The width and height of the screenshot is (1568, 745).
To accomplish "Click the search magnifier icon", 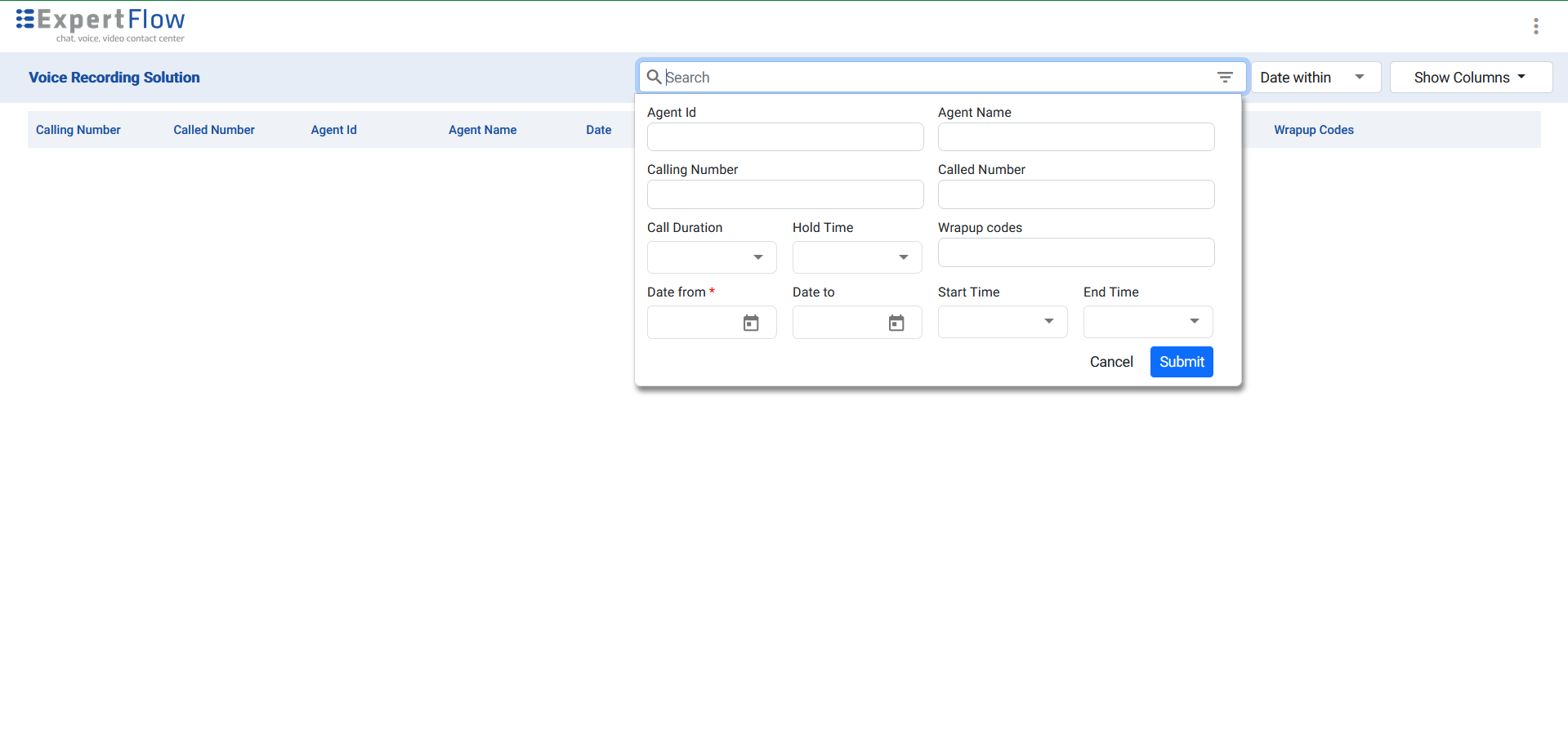I will tap(654, 77).
